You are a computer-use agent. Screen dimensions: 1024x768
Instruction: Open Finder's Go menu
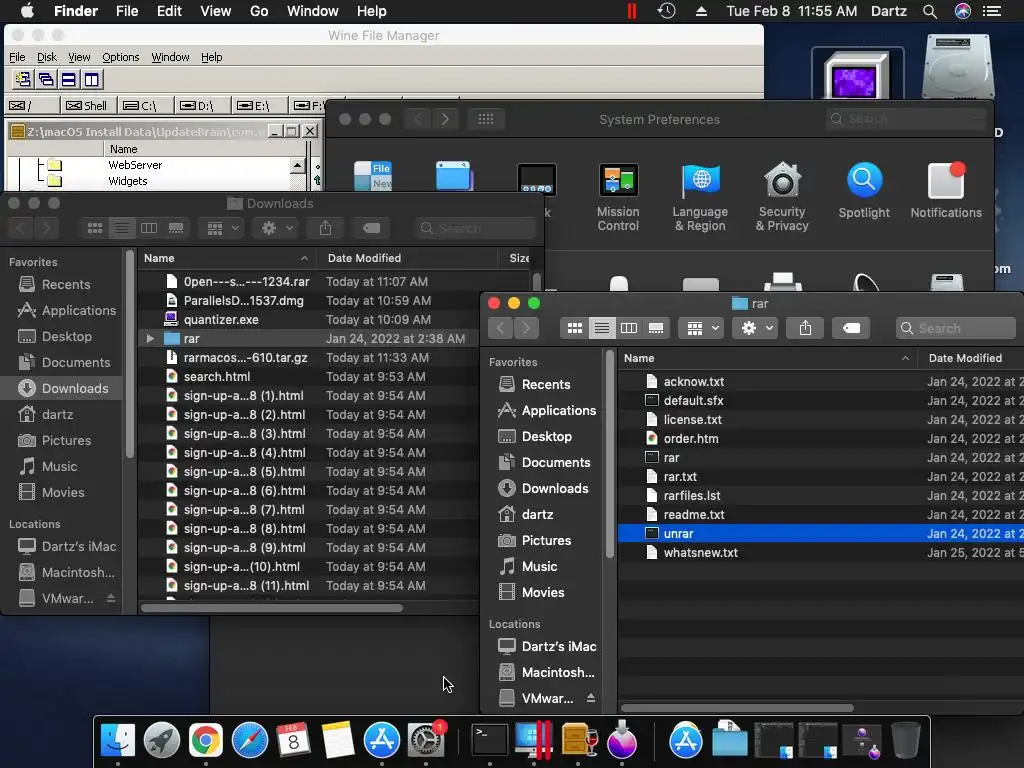259,11
